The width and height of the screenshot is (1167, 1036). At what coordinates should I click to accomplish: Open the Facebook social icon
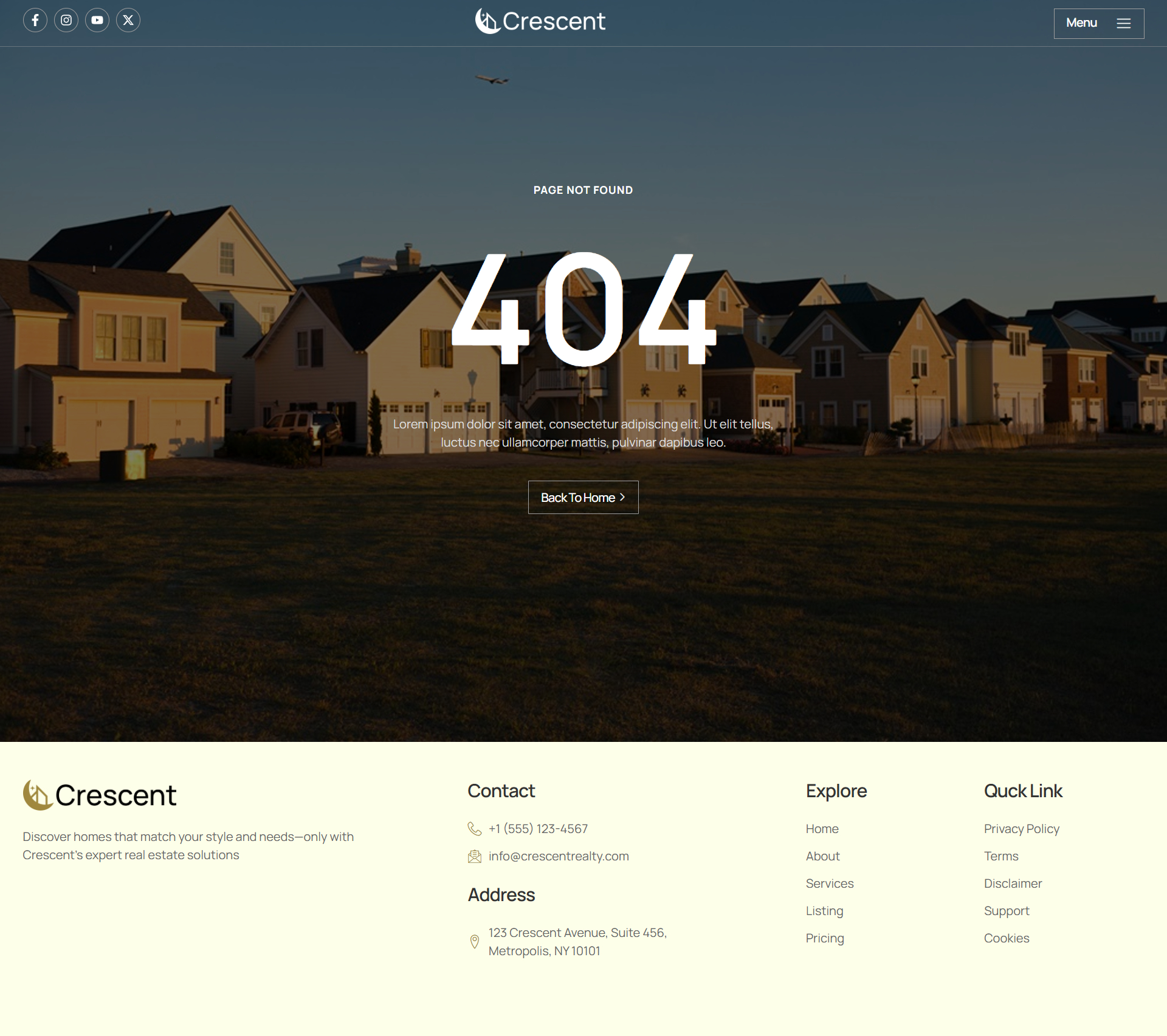(x=35, y=20)
